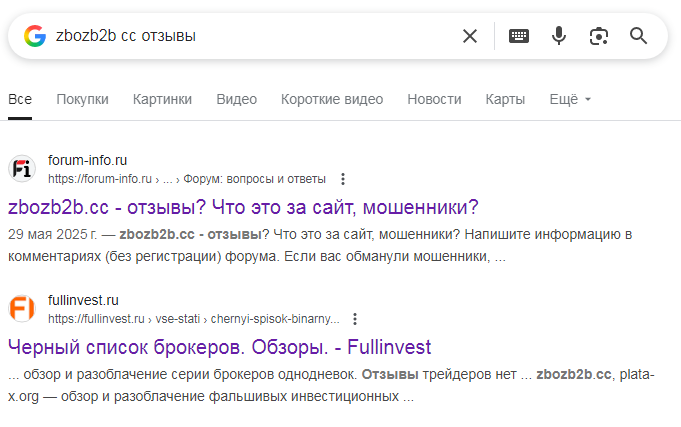Open the on-screen keyboard input tool
Screen dimensions: 681x427
pos(519,36)
